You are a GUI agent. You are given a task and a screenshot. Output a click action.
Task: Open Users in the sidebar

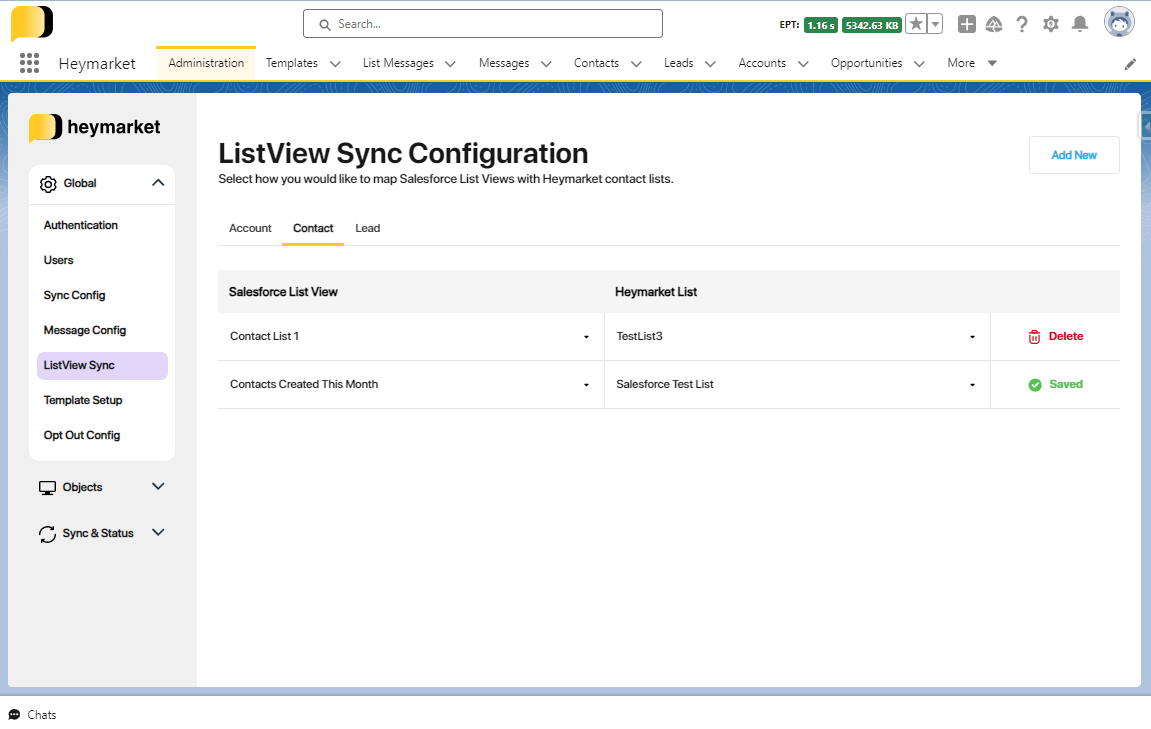[x=59, y=261]
